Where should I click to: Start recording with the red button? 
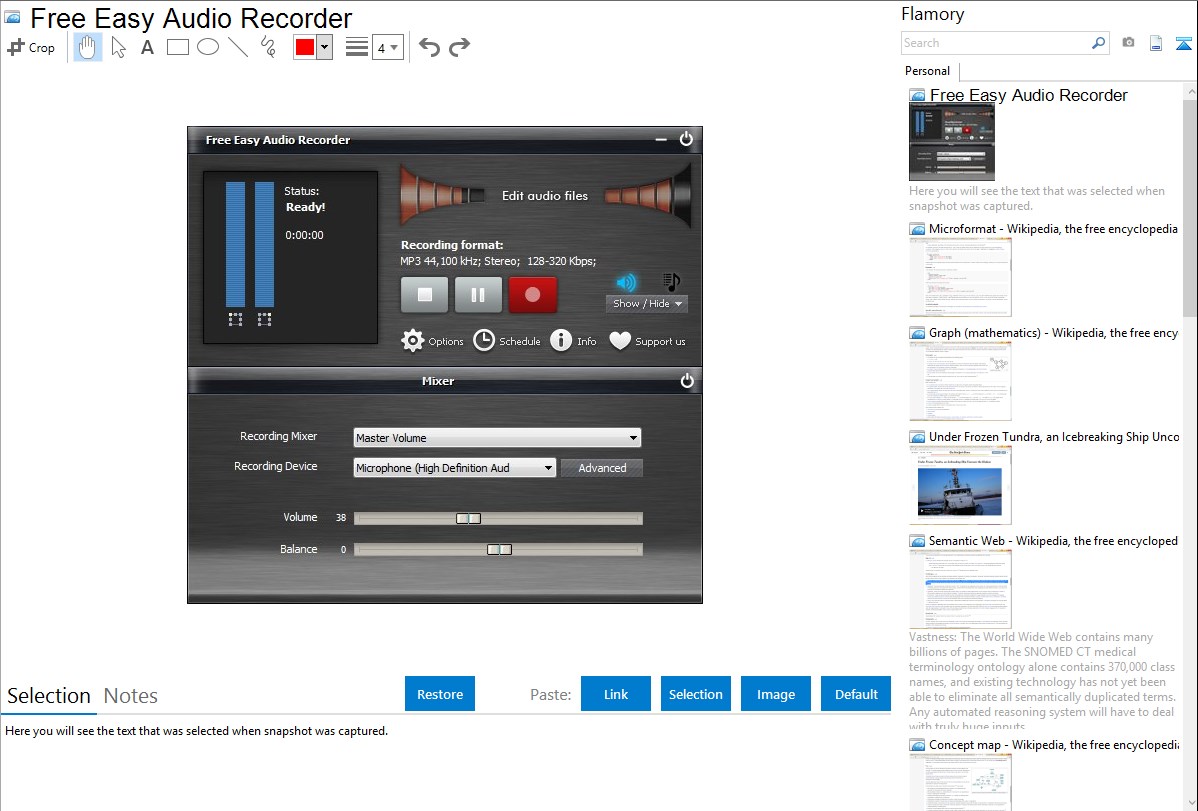point(533,294)
